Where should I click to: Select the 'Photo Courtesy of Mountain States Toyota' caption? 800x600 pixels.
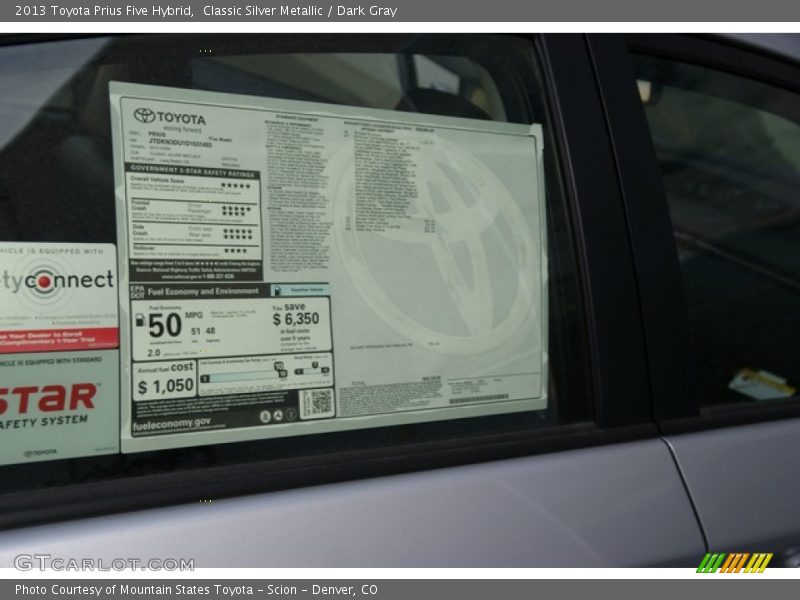(134, 590)
